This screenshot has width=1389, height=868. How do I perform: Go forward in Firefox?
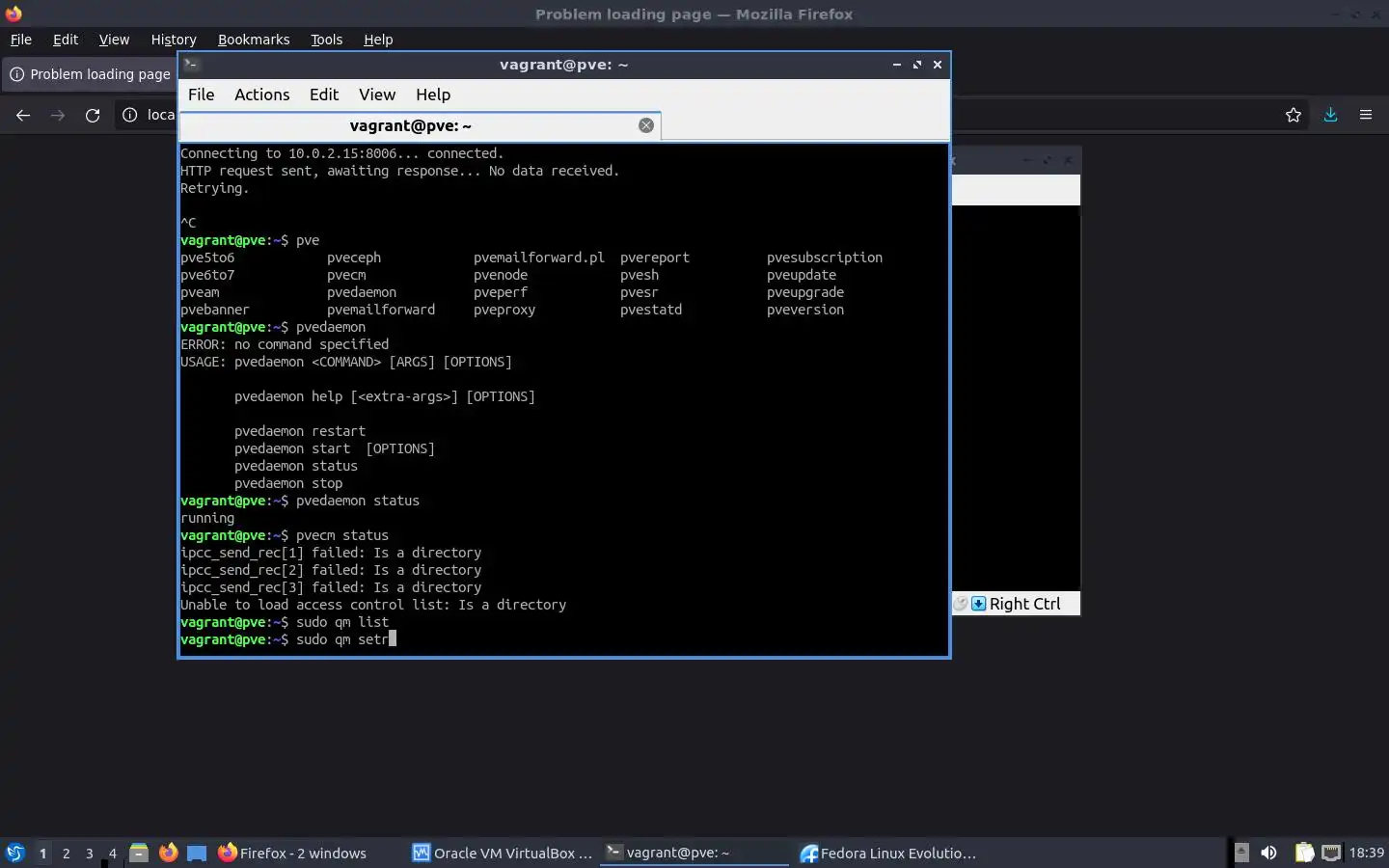coord(58,115)
